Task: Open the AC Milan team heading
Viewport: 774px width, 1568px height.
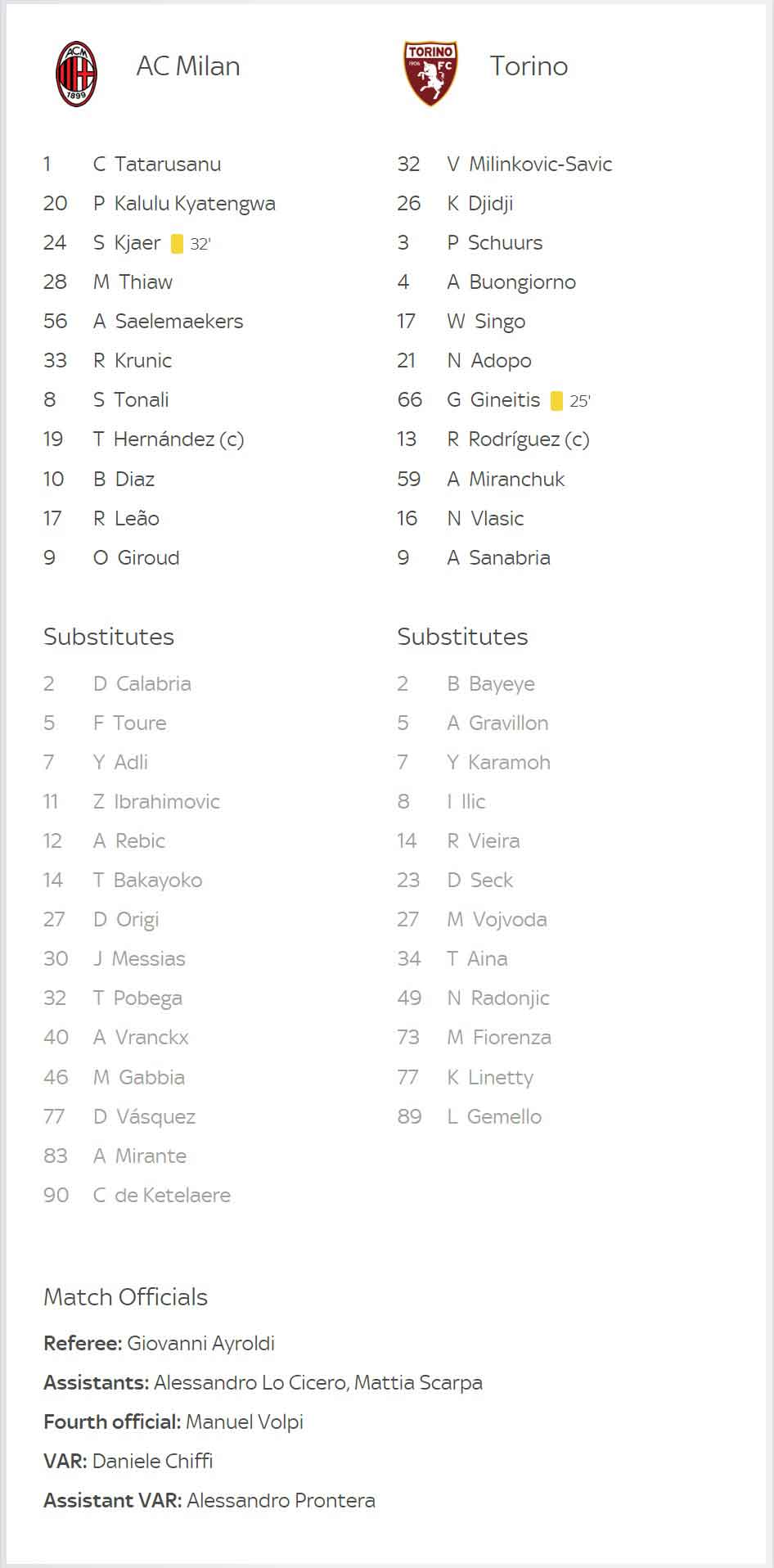Action: 188,66
